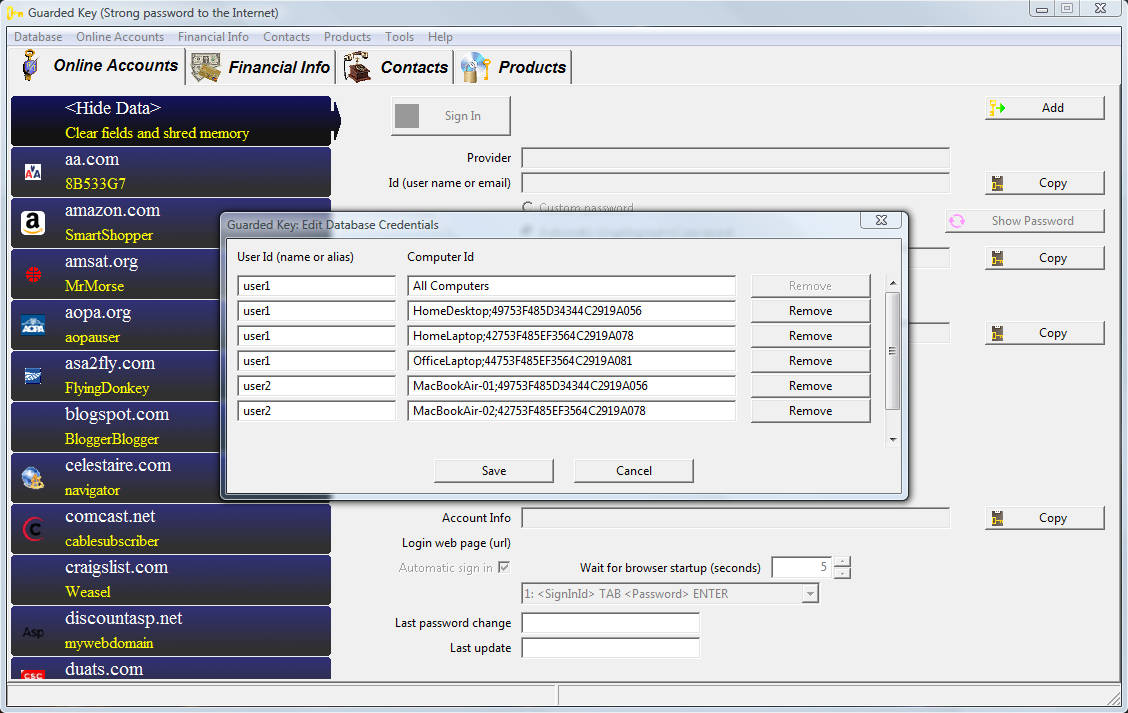
Task: Cancel the Edit Database Credentials dialog
Action: 634,471
